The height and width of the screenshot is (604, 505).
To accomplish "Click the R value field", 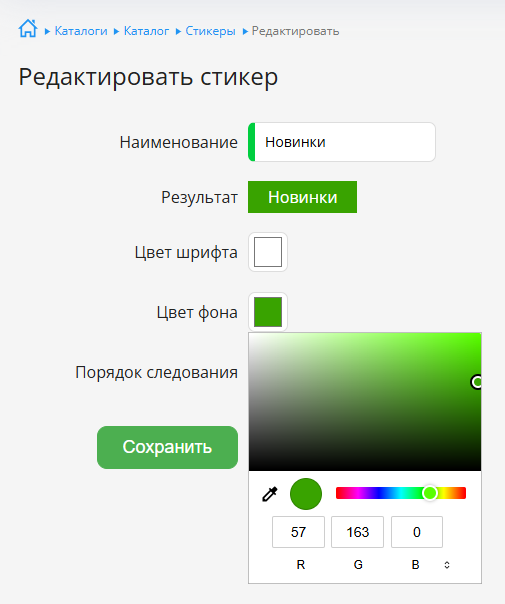I will coord(298,532).
